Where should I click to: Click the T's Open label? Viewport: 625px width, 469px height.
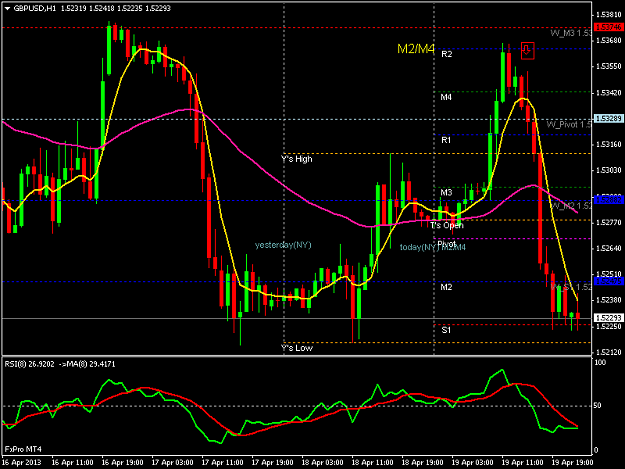[446, 226]
